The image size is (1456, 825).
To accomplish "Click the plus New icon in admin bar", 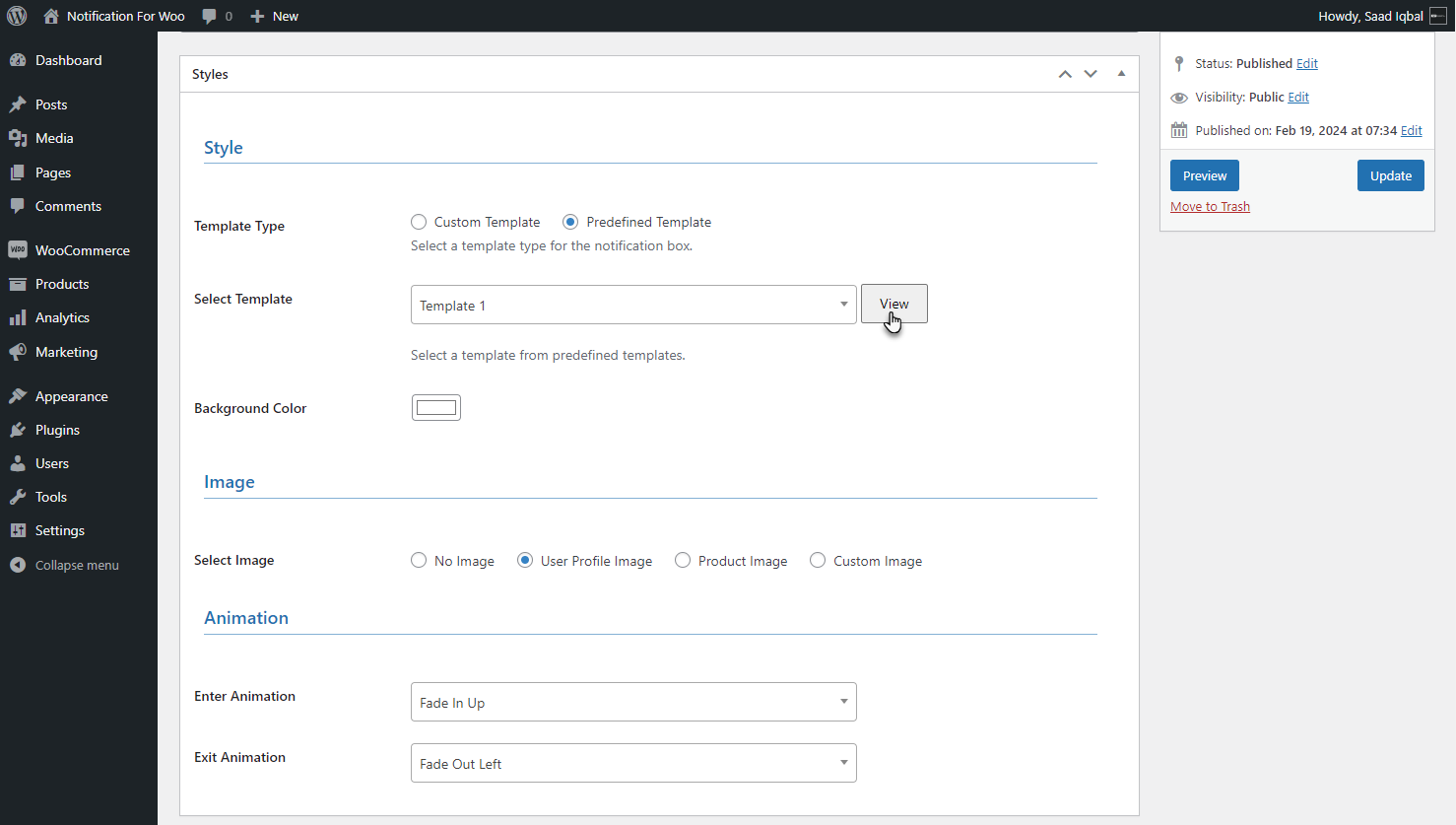I will pos(257,16).
